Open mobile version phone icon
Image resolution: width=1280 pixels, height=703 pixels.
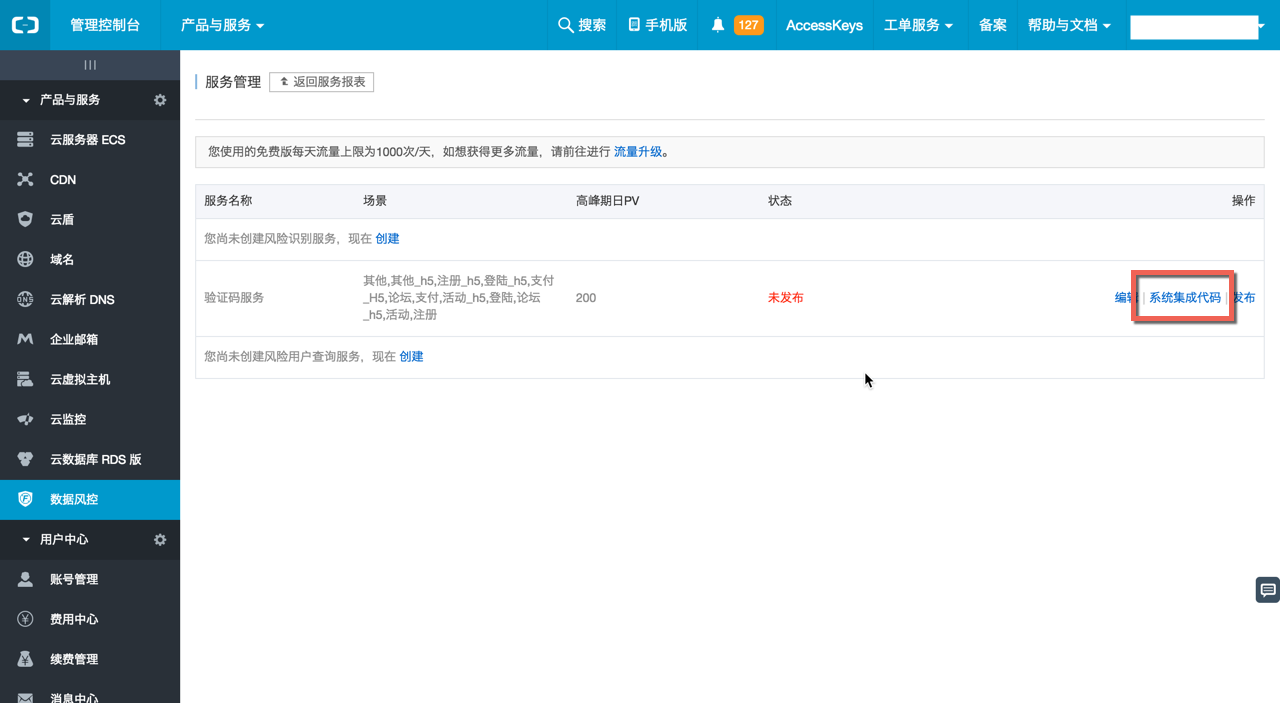(x=634, y=24)
